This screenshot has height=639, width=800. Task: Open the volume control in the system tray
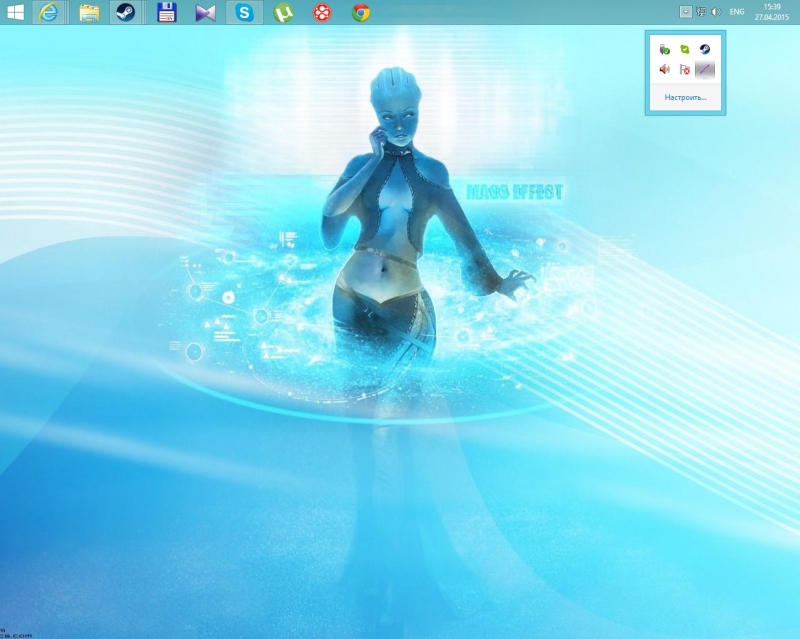(x=716, y=12)
